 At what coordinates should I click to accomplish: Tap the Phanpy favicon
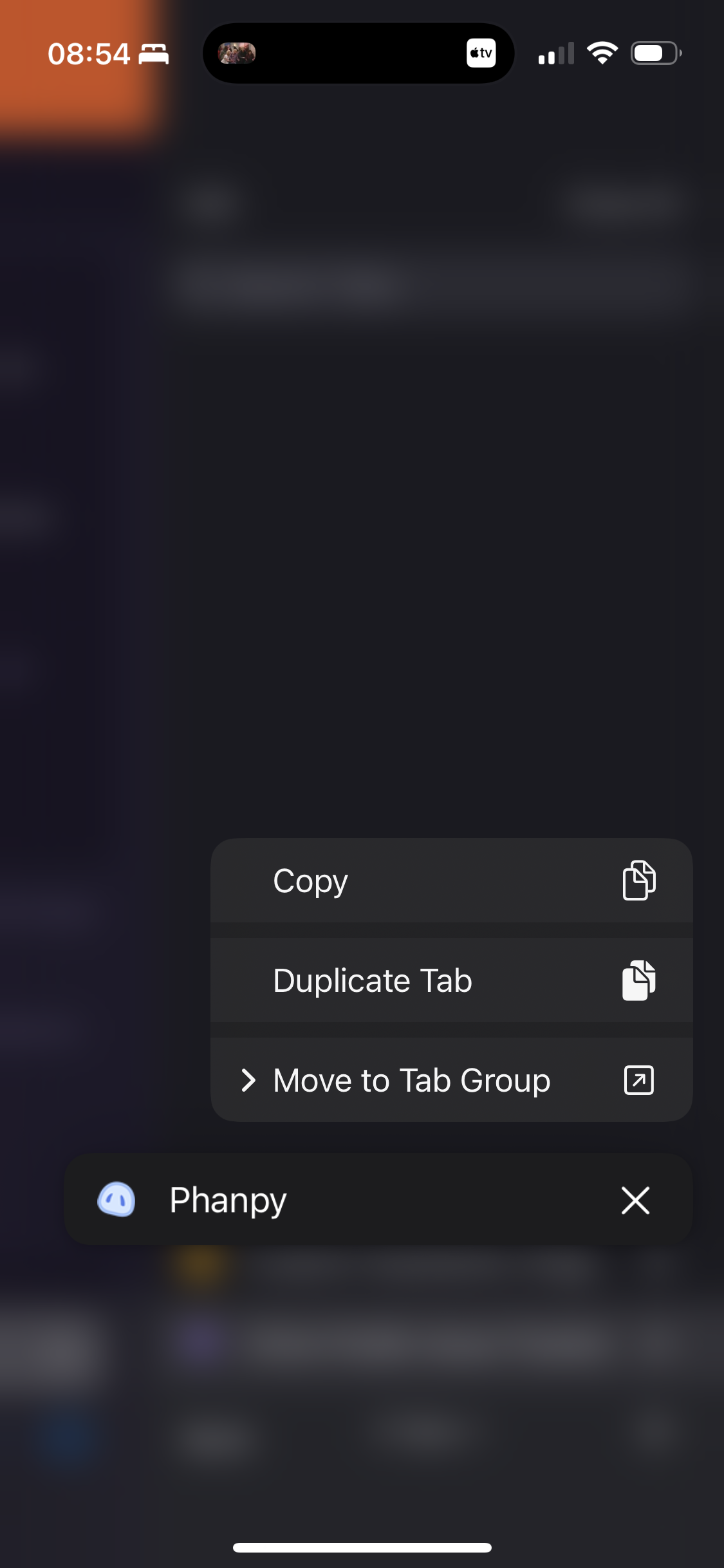(x=116, y=1200)
